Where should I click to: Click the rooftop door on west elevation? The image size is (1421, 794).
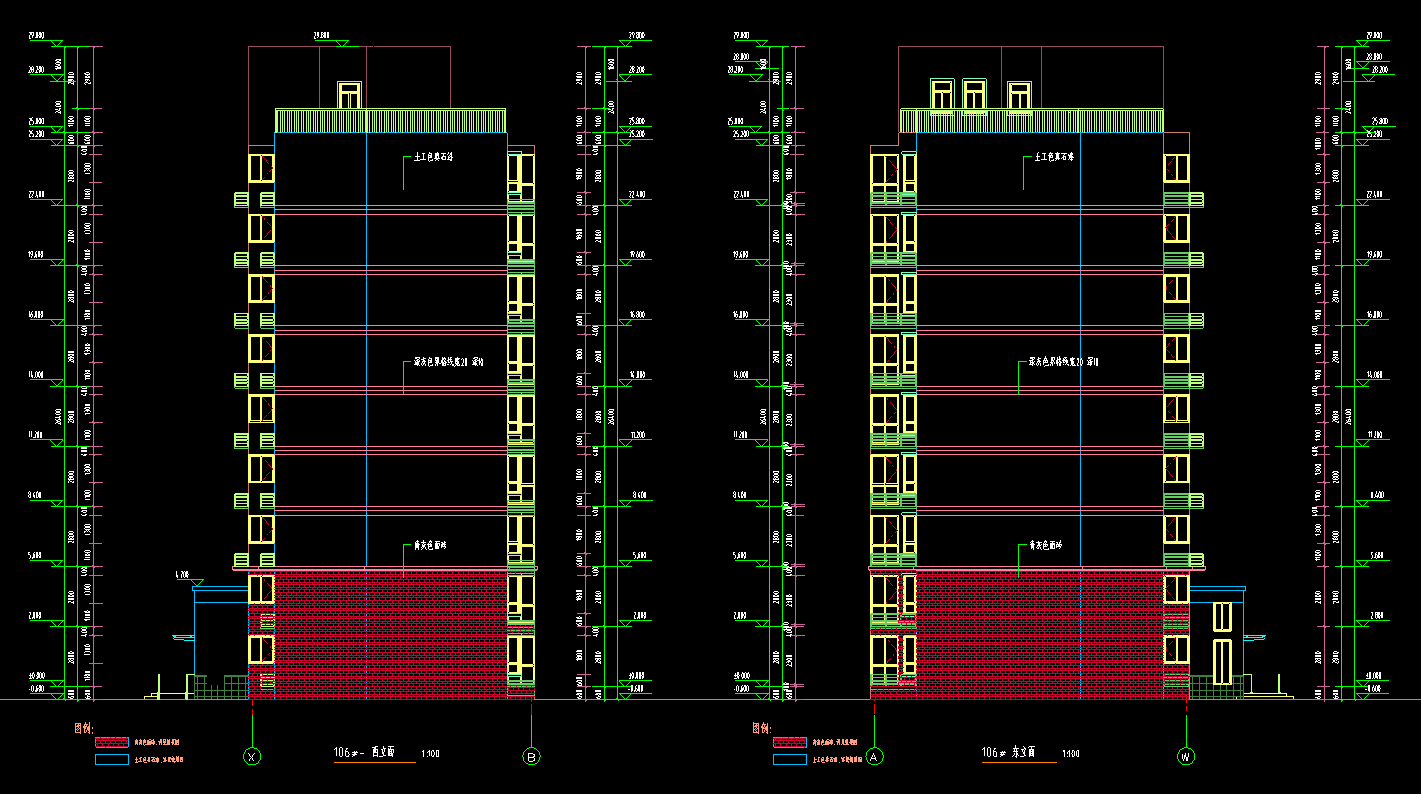tap(349, 96)
